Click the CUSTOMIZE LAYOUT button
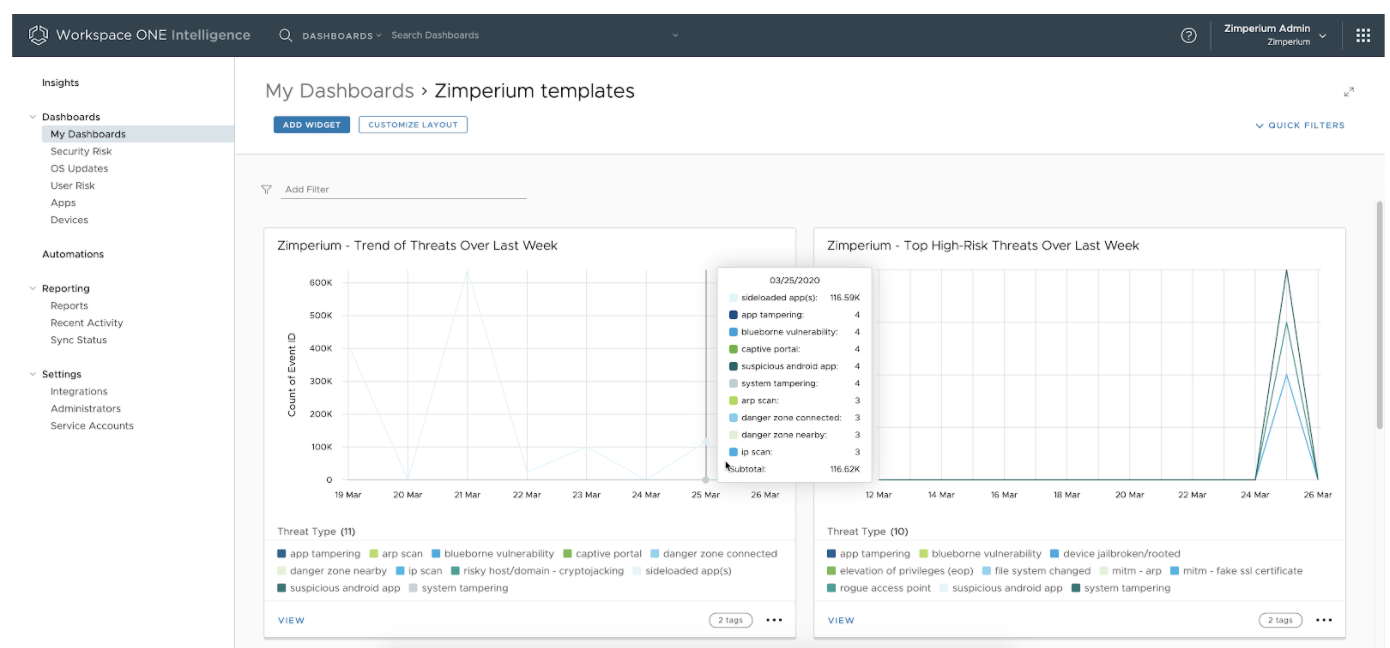The width and height of the screenshot is (1390, 648). click(413, 125)
